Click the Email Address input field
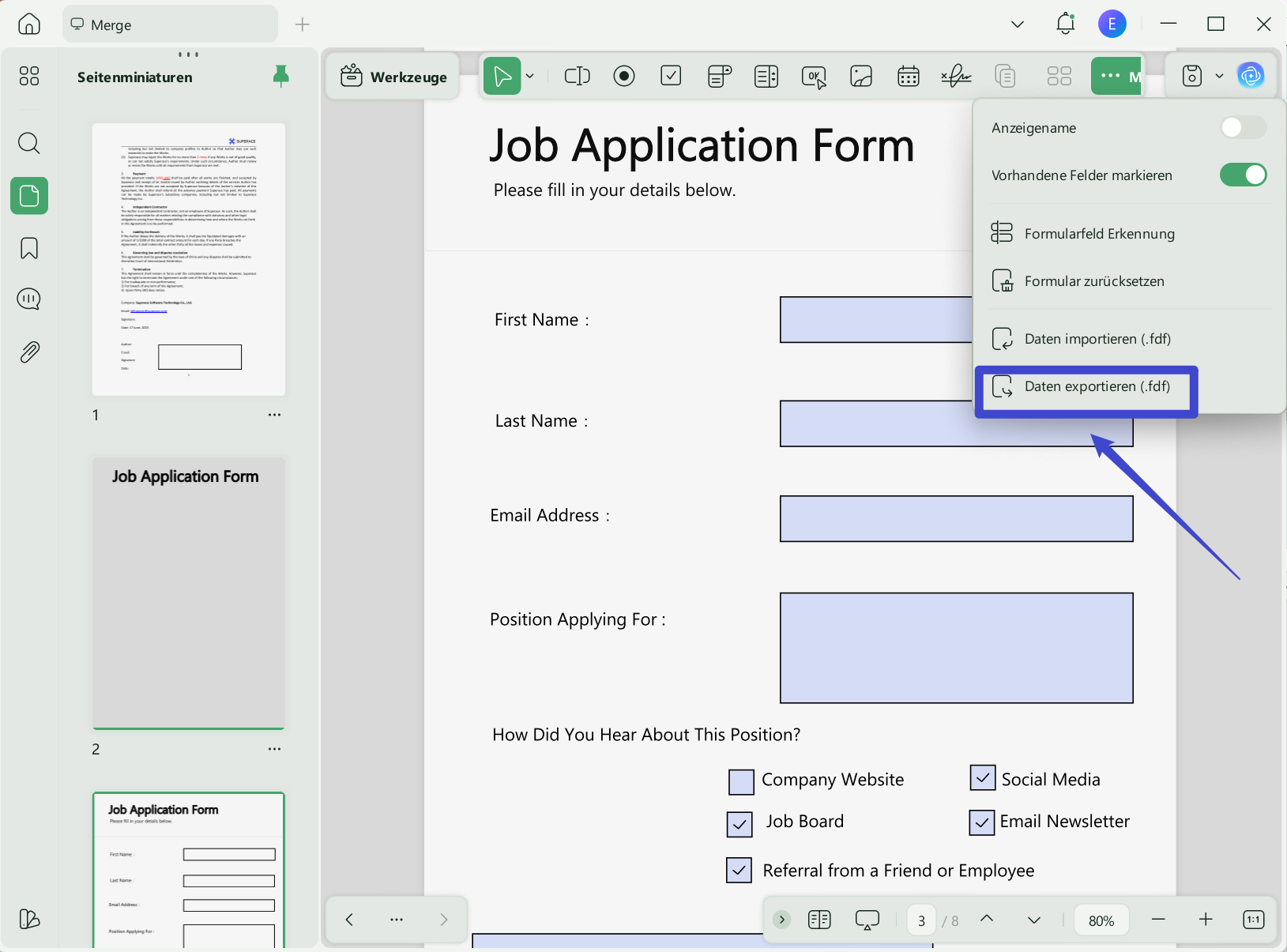This screenshot has width=1287, height=952. tap(956, 518)
